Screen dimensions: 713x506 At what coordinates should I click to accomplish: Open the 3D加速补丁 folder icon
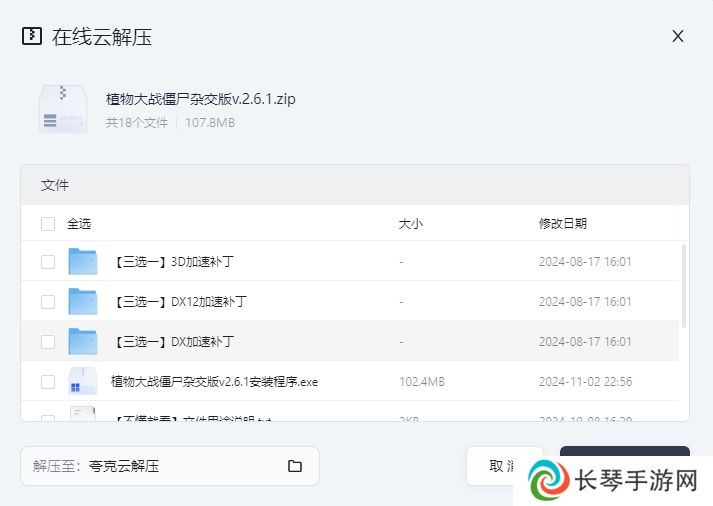[x=83, y=261]
